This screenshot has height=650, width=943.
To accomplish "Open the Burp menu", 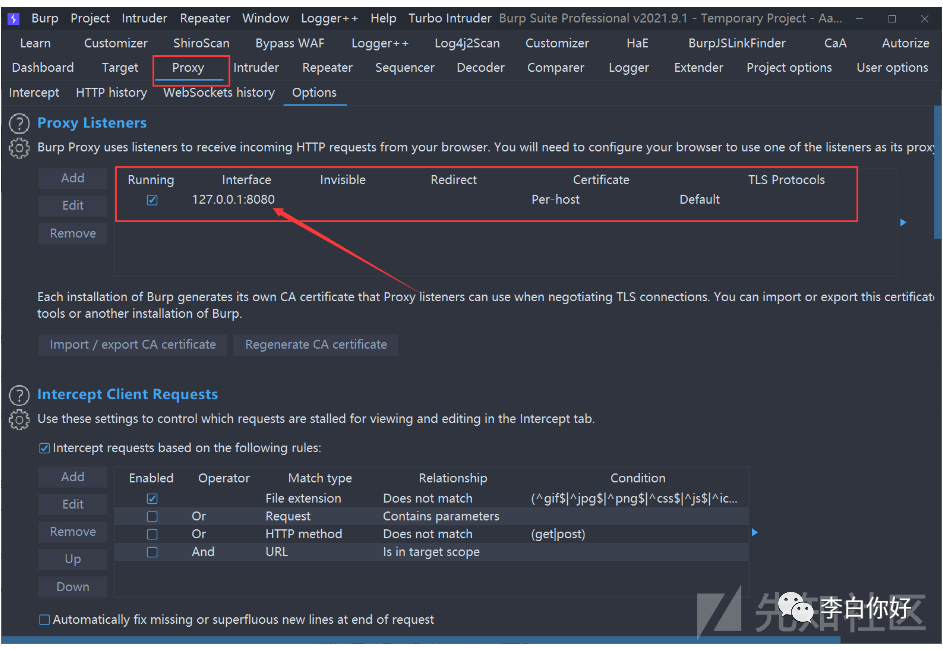I will [x=45, y=19].
